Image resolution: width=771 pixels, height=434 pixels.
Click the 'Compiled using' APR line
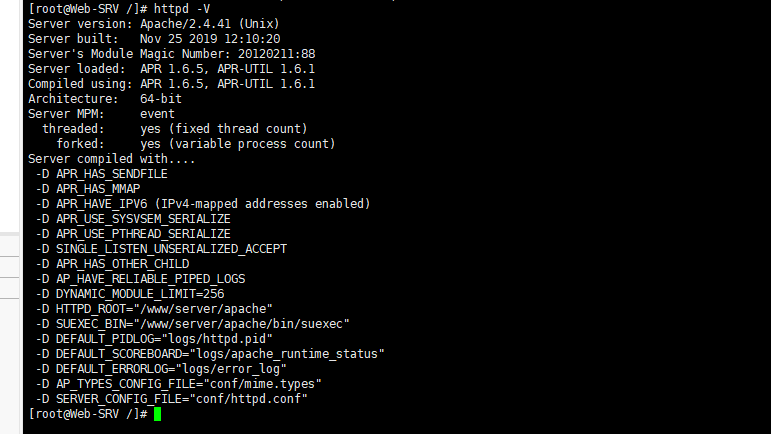pyautogui.click(x=171, y=84)
